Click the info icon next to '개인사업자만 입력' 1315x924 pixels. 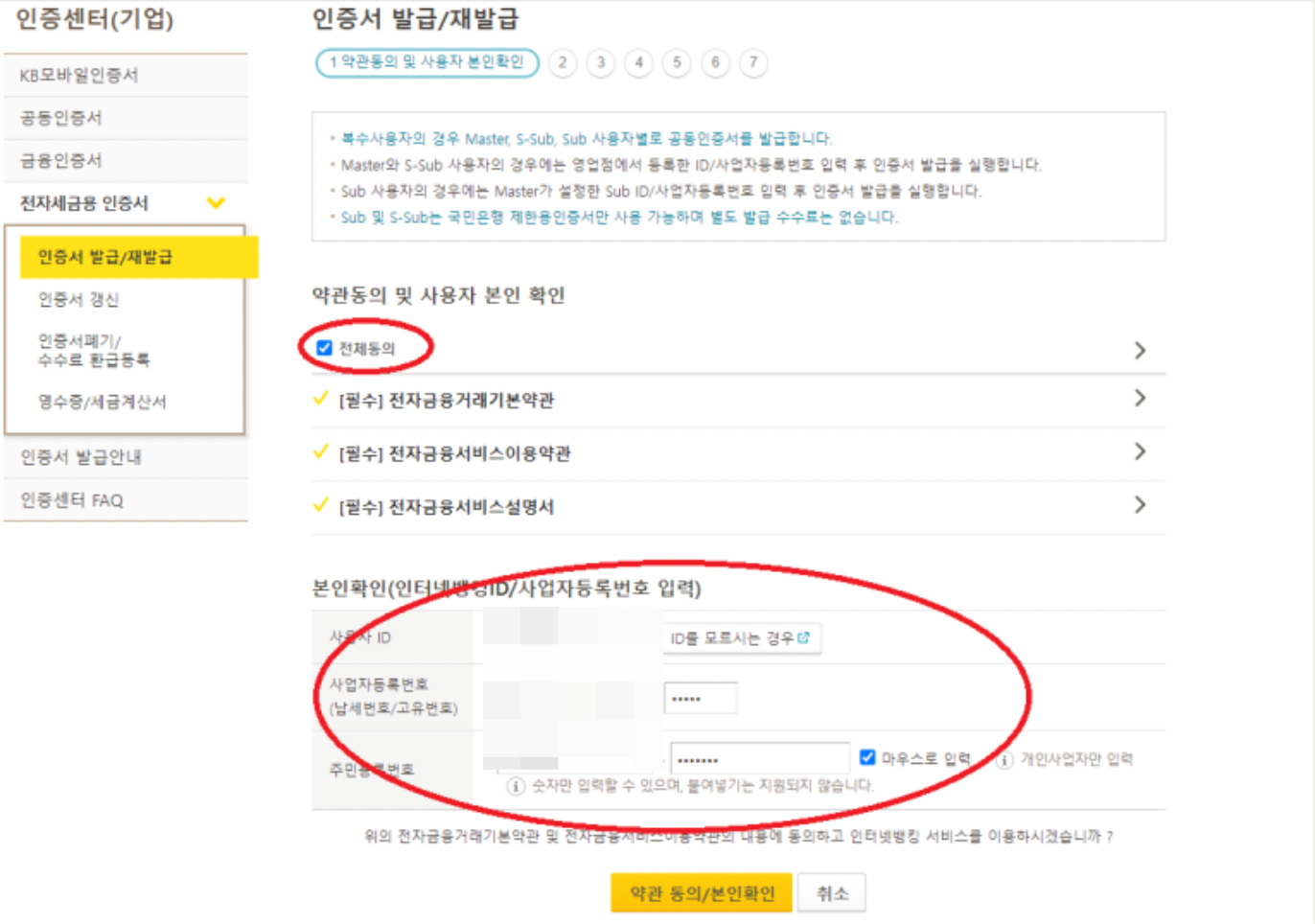point(1006,758)
